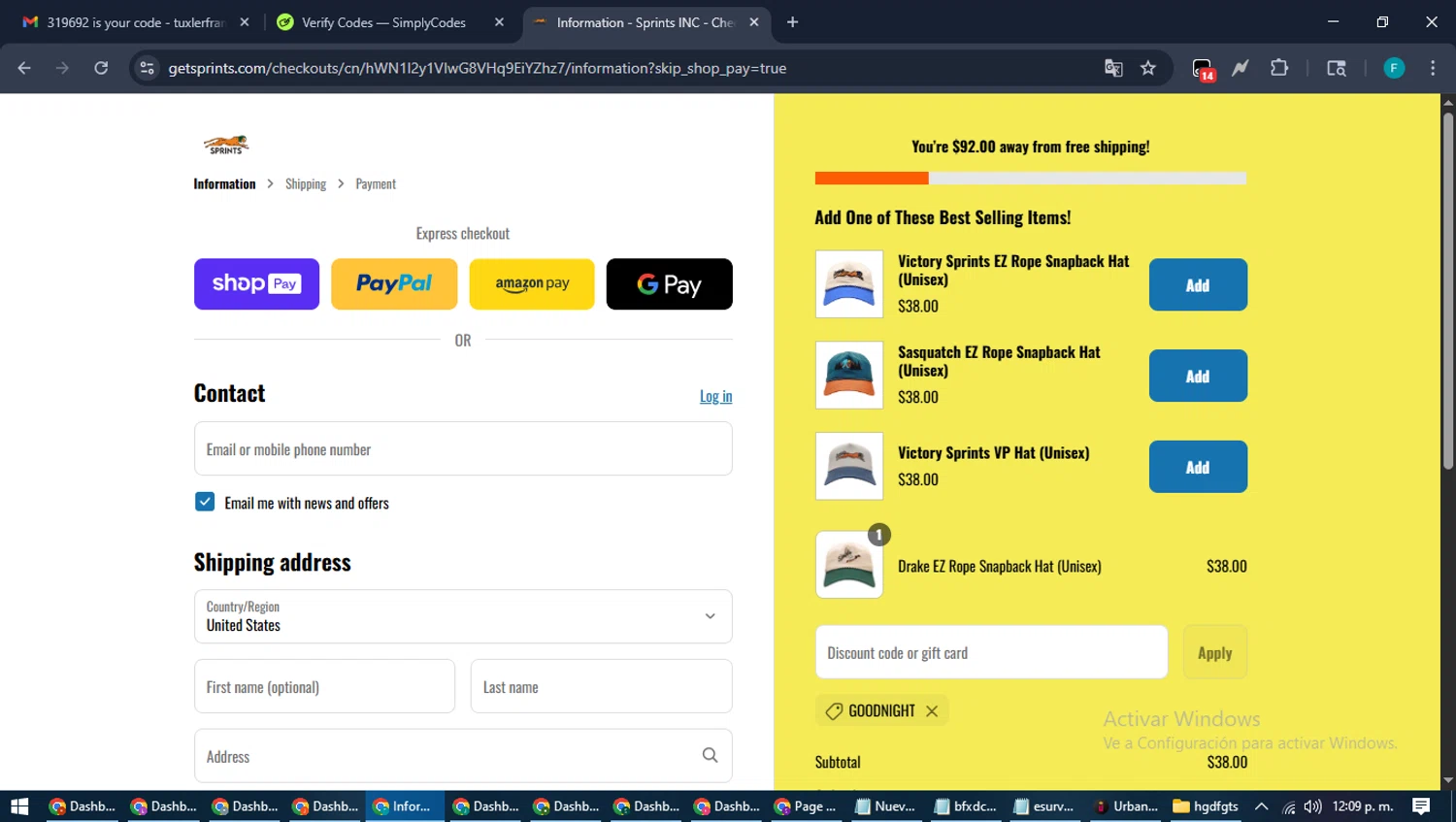Remove the GOODNIGHT discount code
This screenshot has width=1456, height=822.
coord(932,711)
